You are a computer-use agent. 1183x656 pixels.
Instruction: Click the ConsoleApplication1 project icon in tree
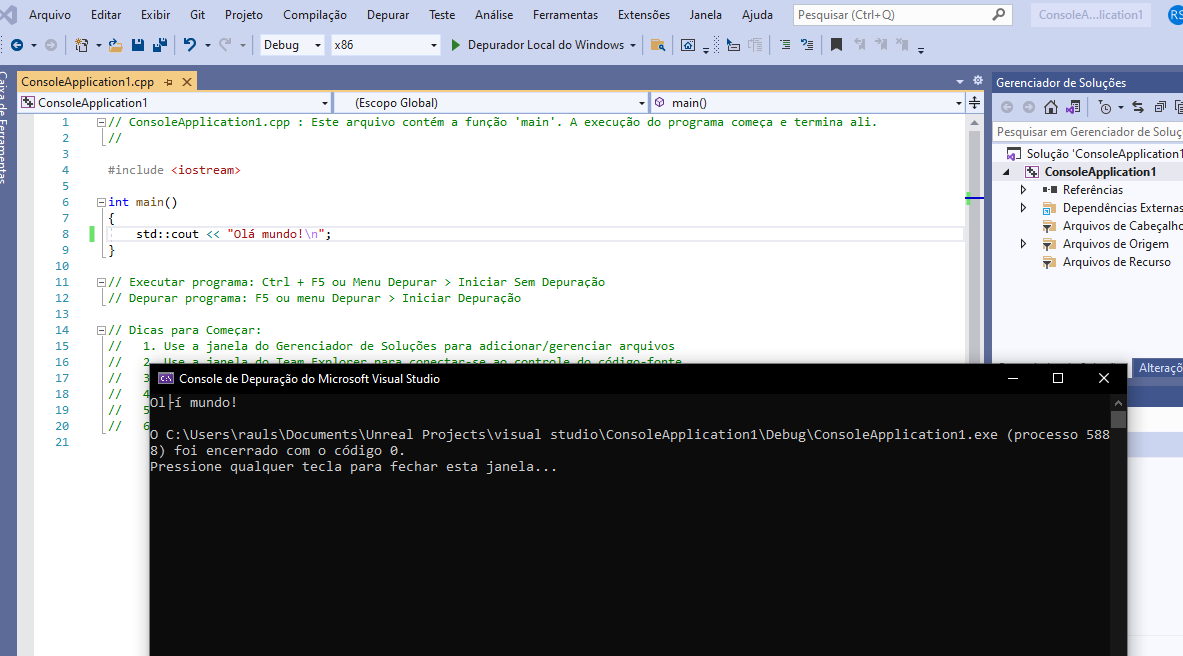coord(1031,172)
